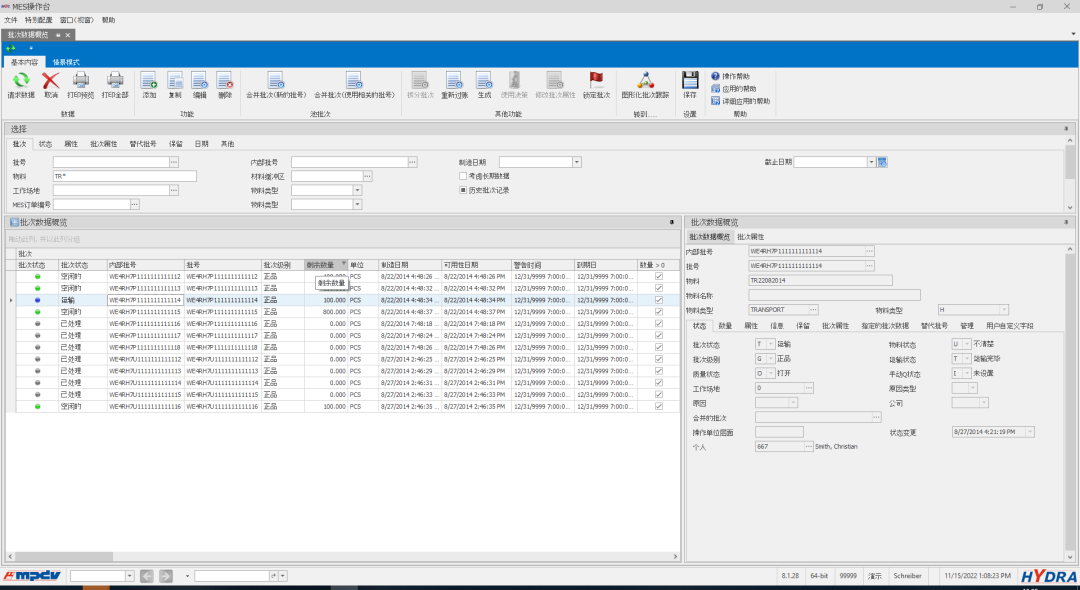Screen dimensions: 1080x590
Task: Click browse button next to 个人 667 field
Action: 809,447
